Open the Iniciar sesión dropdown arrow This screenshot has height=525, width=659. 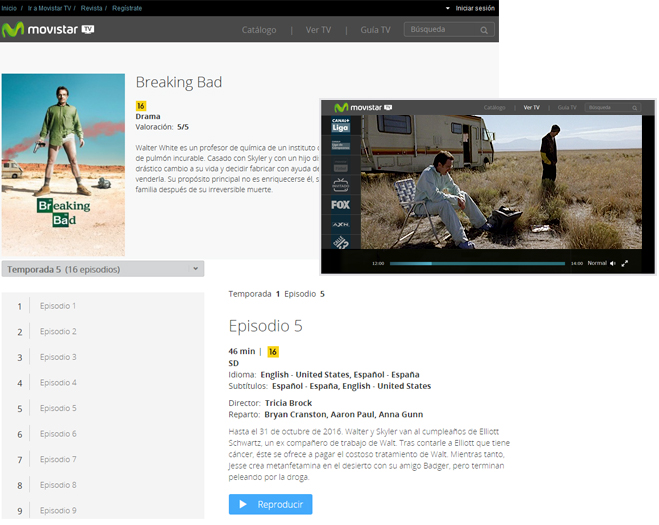click(448, 8)
